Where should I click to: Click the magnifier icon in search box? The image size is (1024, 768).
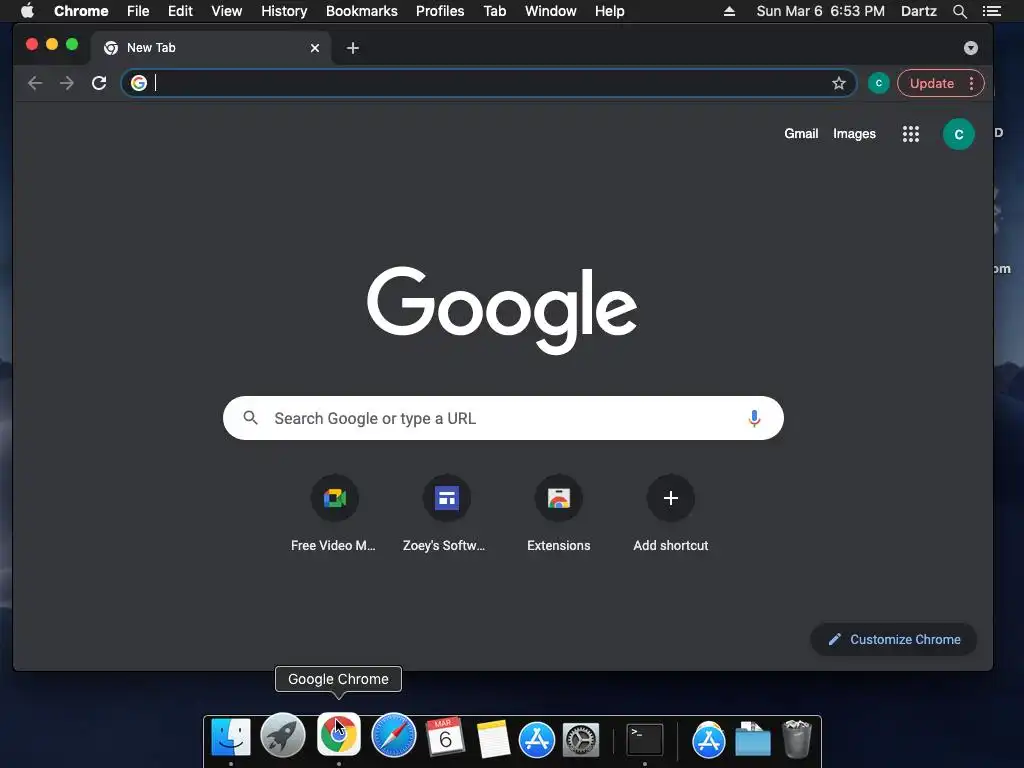point(250,417)
